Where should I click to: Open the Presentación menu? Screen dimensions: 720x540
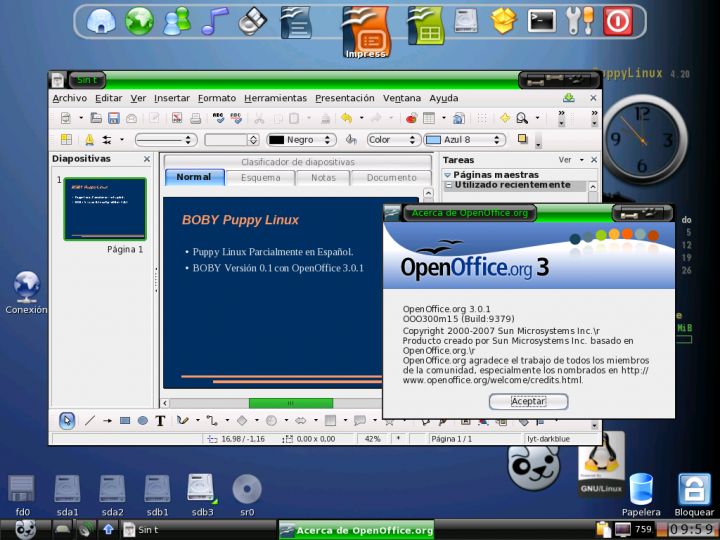tap(344, 98)
